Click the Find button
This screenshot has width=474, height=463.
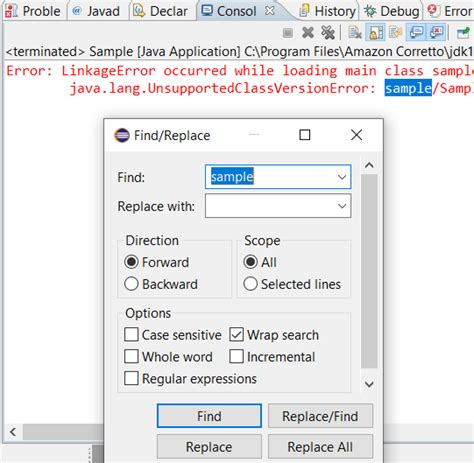click(209, 416)
